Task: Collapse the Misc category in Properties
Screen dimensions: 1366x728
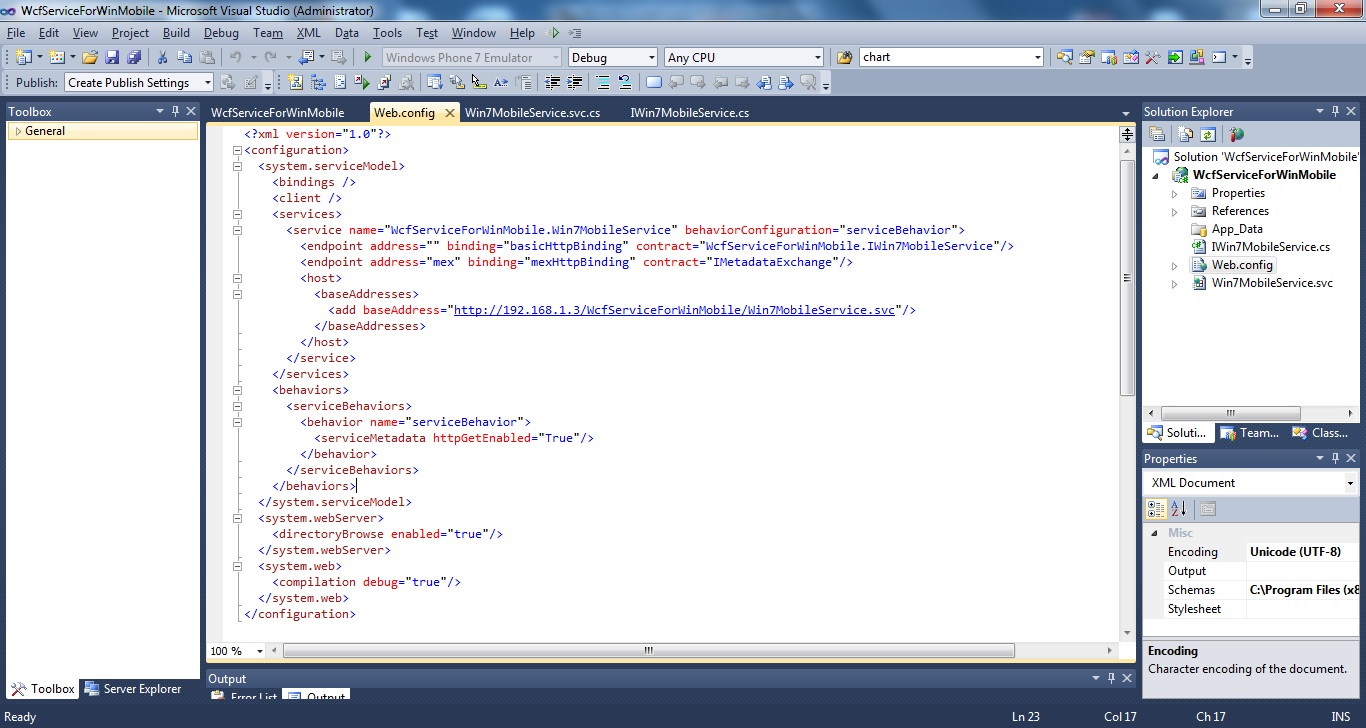Action: click(x=1155, y=533)
